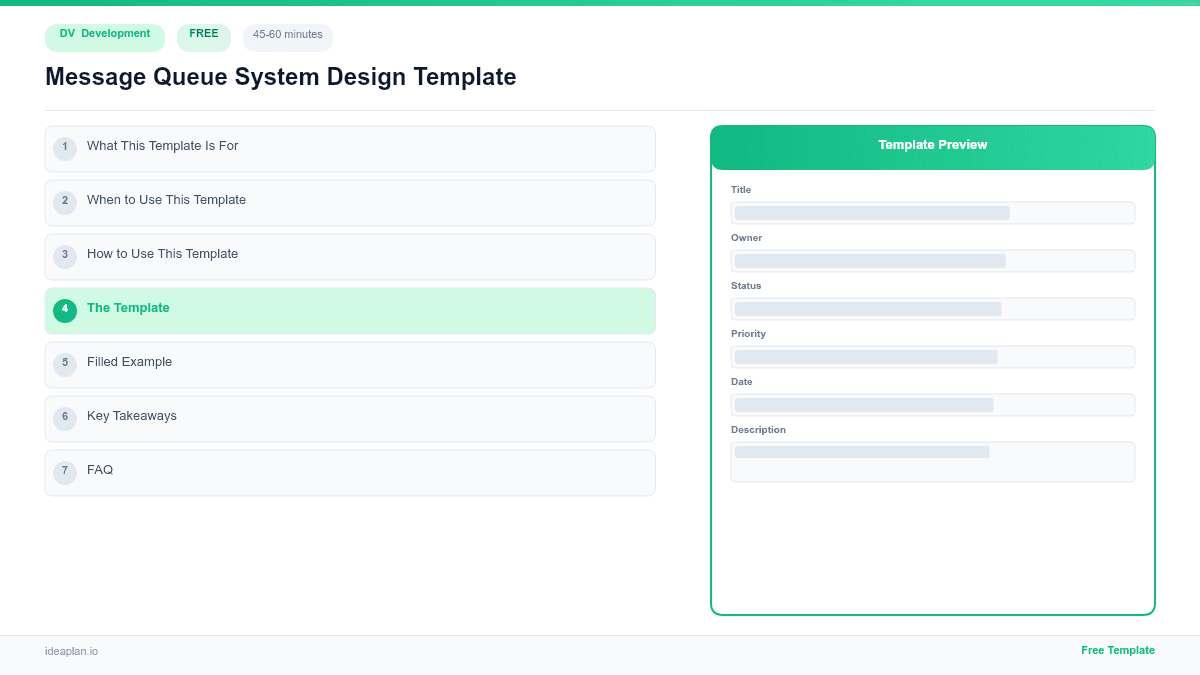Click the step 2 number badge

[65, 202]
